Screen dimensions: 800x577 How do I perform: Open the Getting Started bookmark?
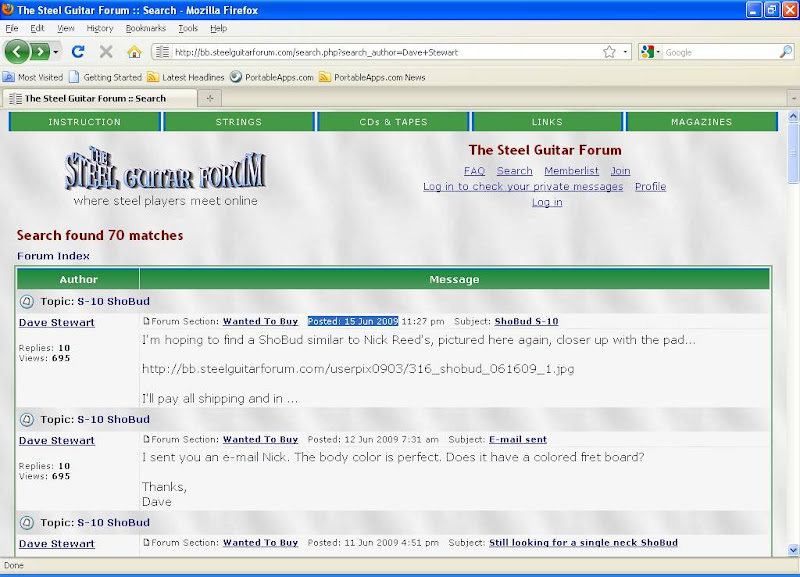pyautogui.click(x=105, y=78)
